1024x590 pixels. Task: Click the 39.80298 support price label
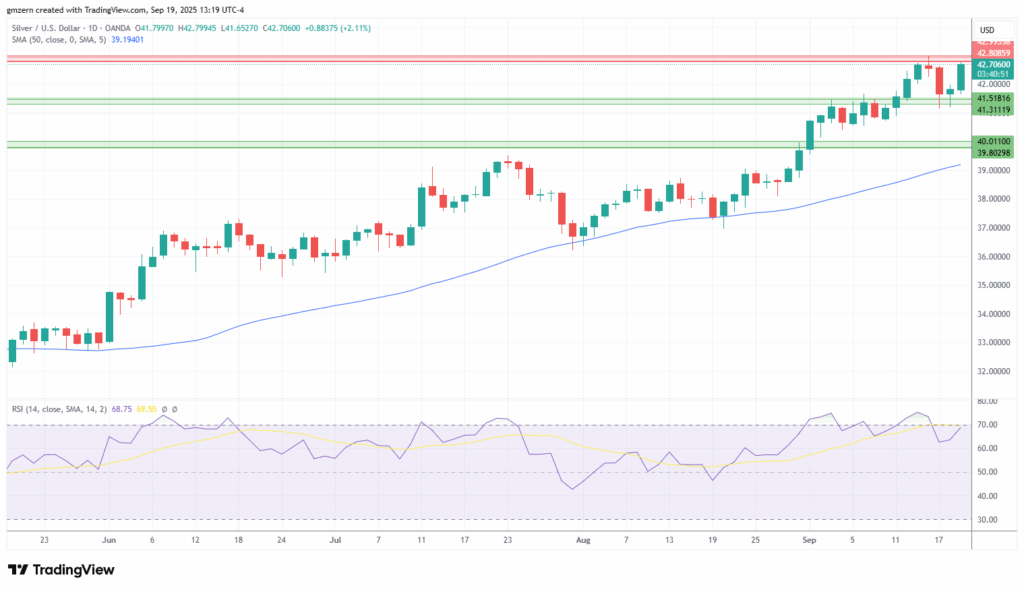993,152
